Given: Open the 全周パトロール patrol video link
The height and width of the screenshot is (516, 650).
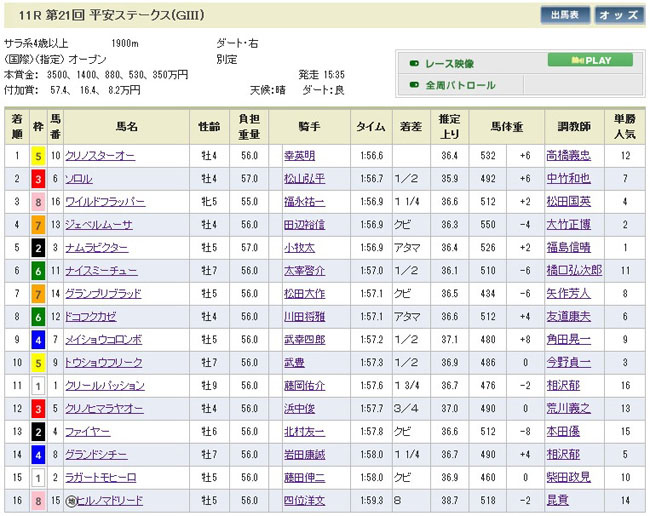Looking at the screenshot, I should tap(461, 86).
